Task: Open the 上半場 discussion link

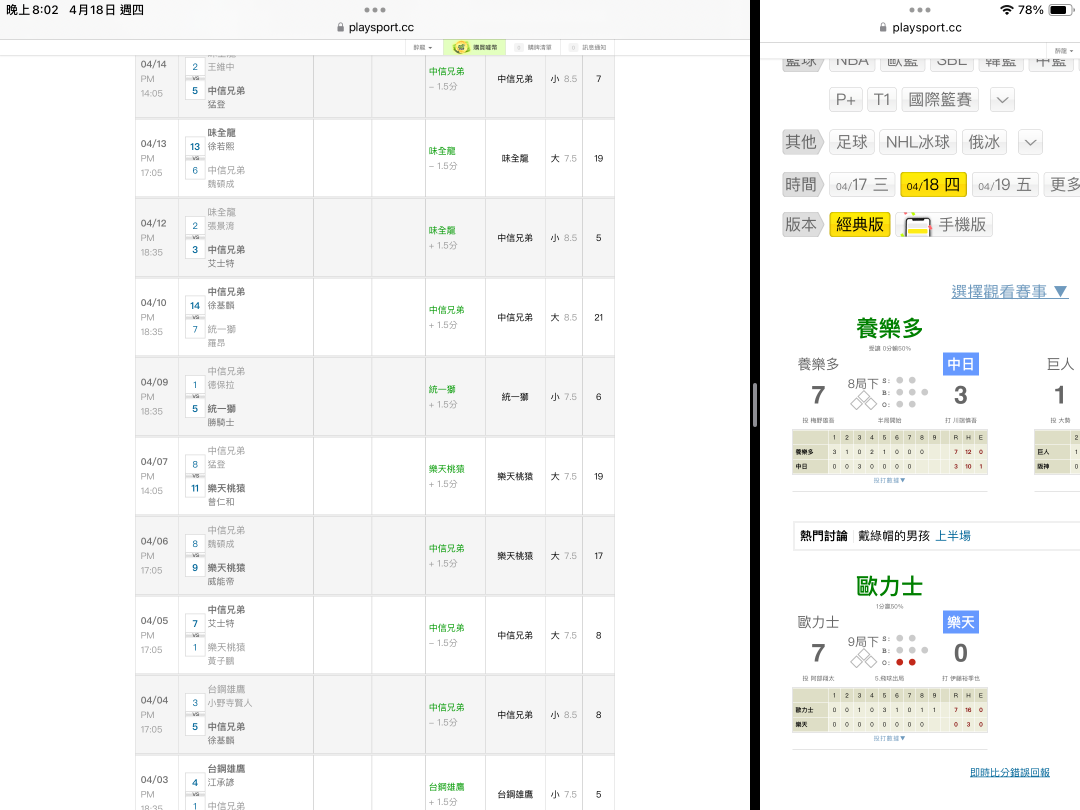Action: 953,536
